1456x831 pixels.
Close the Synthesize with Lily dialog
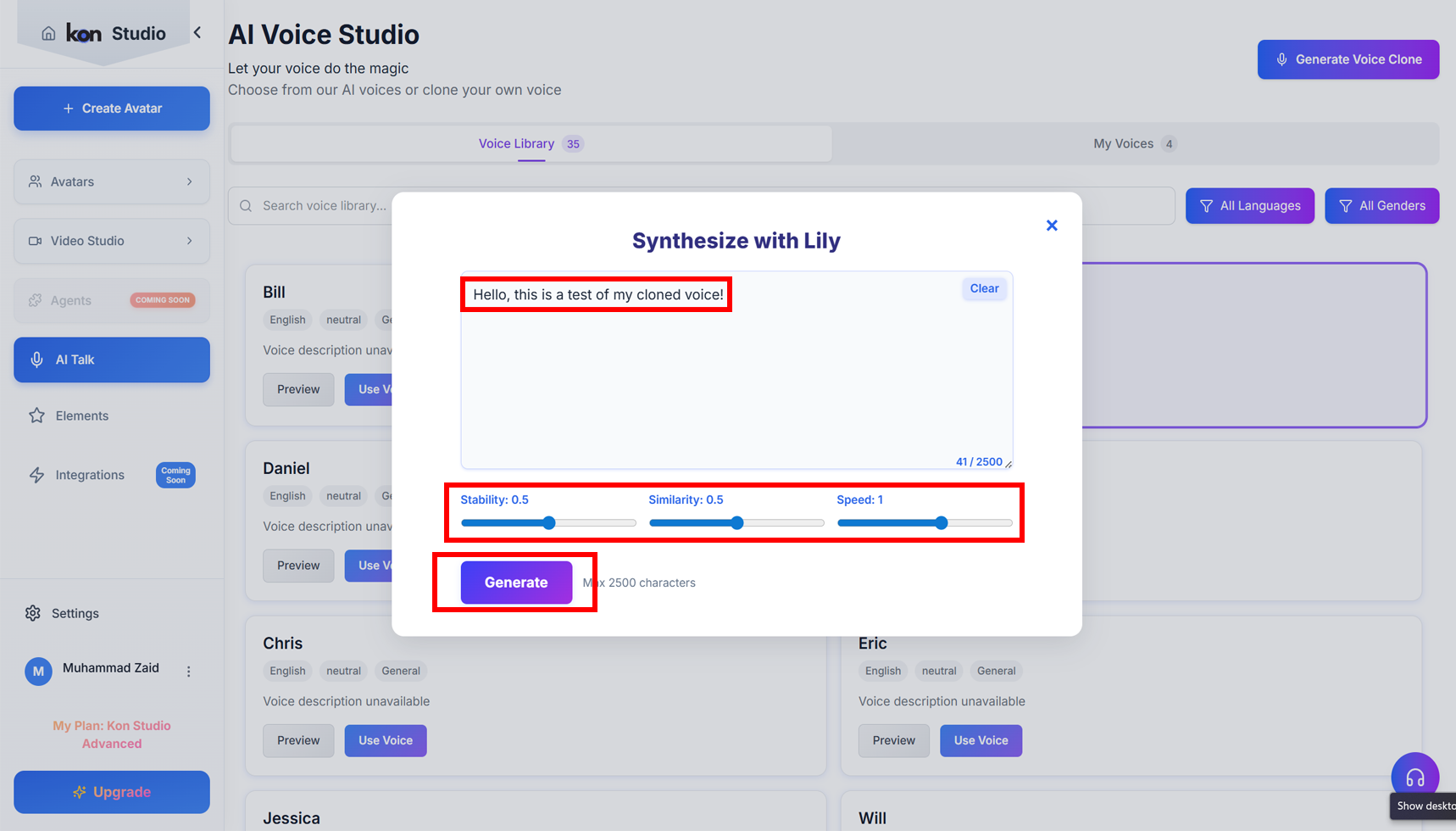pos(1052,226)
